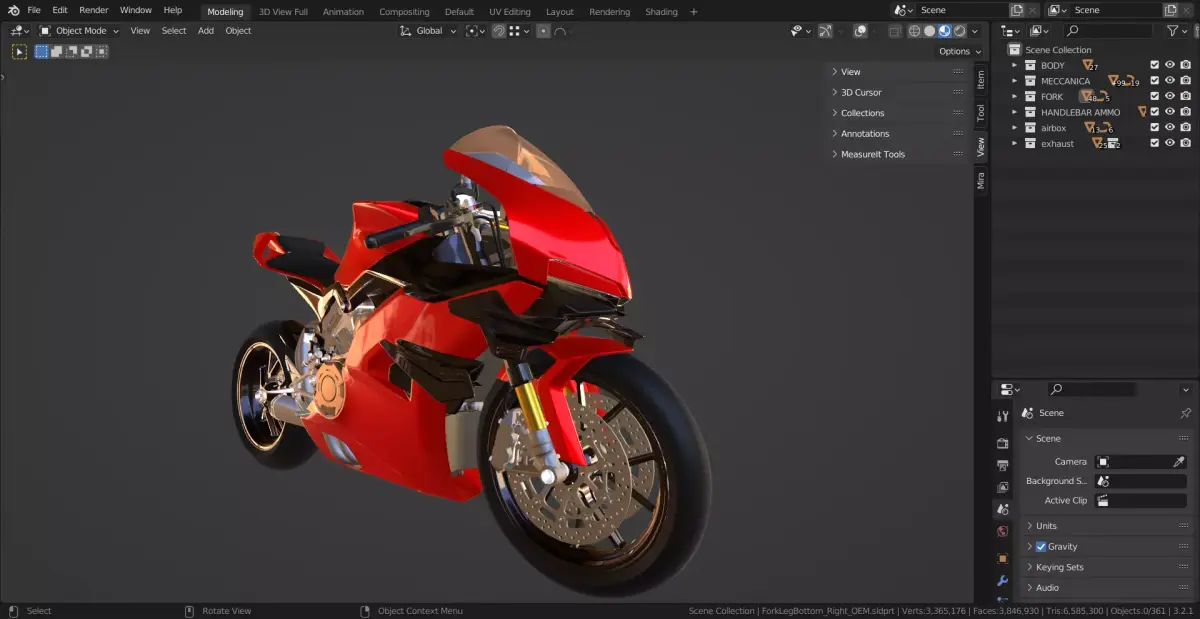The image size is (1200, 619).
Task: Open the editor type selector in viewport header
Action: [20, 31]
